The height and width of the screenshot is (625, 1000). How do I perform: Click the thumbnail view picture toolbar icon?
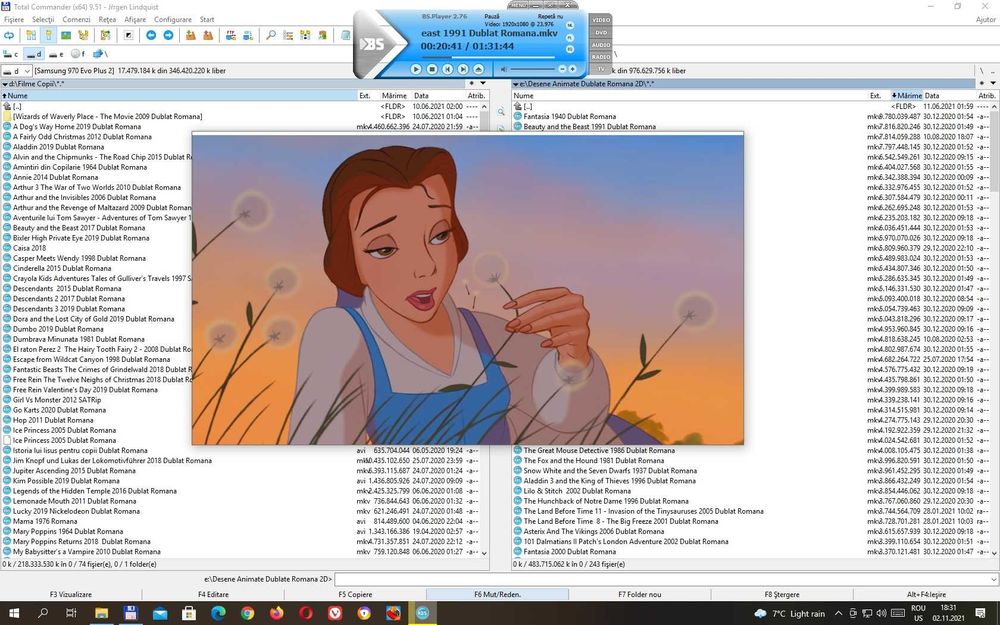(x=66, y=36)
